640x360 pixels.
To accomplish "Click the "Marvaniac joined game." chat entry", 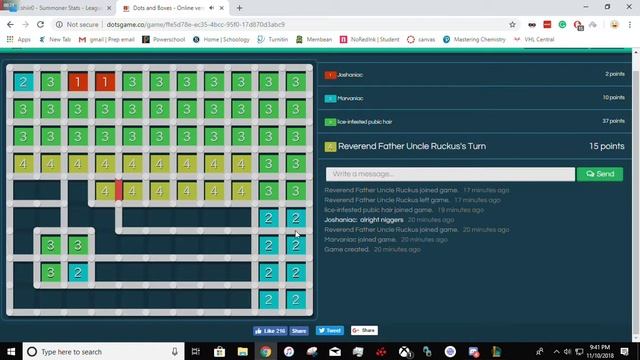I will (360, 240).
